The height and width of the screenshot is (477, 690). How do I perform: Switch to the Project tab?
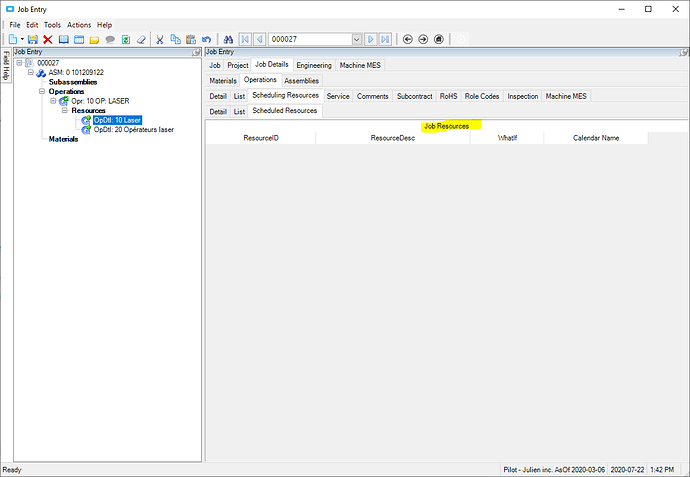tap(238, 65)
